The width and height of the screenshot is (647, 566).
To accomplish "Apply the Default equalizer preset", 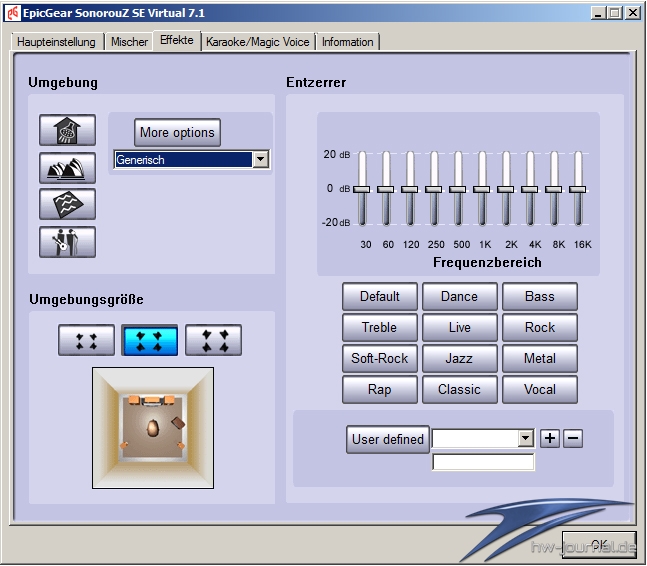I will (380, 296).
